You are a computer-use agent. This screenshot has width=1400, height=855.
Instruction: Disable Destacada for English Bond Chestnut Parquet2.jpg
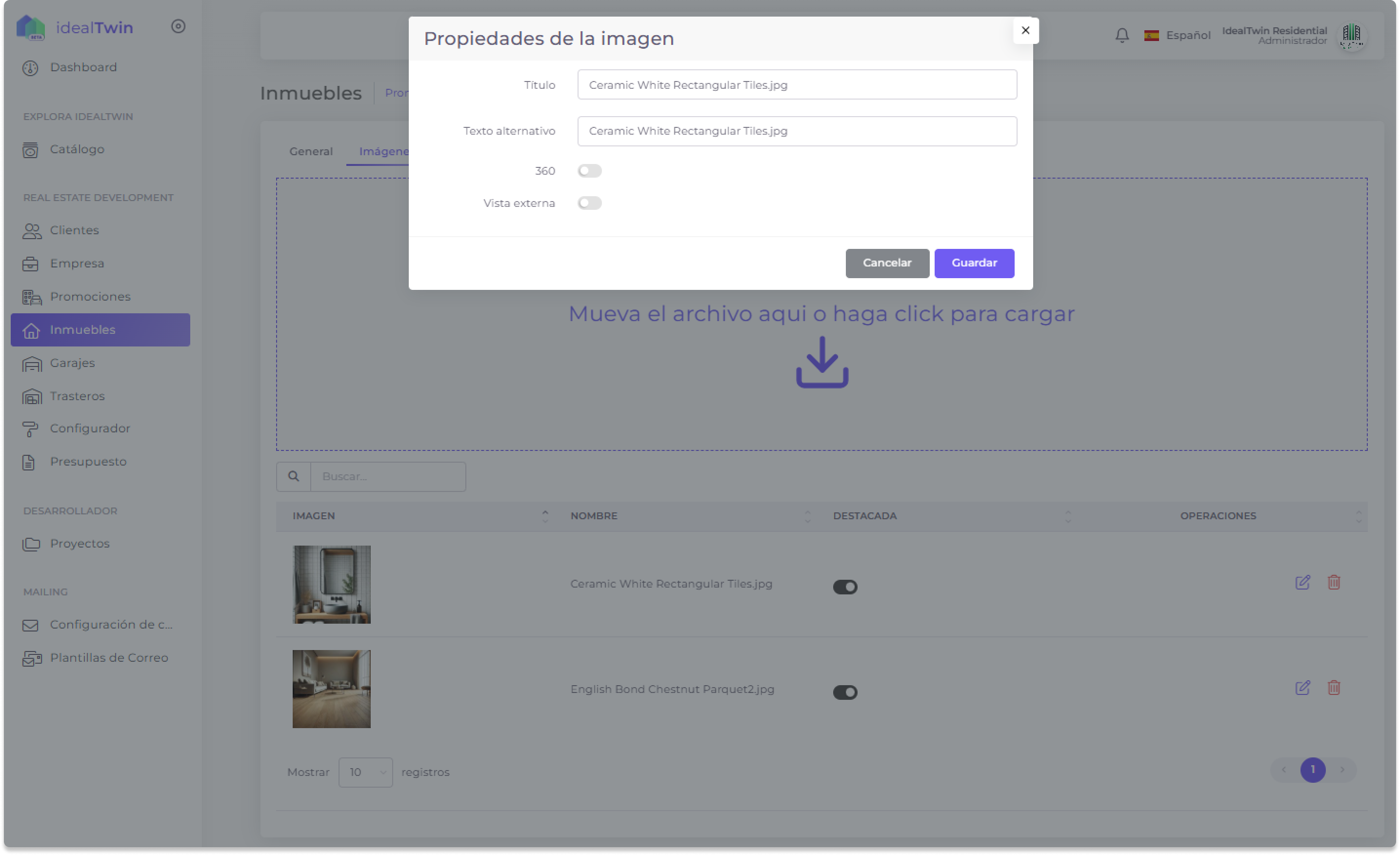coord(845,692)
